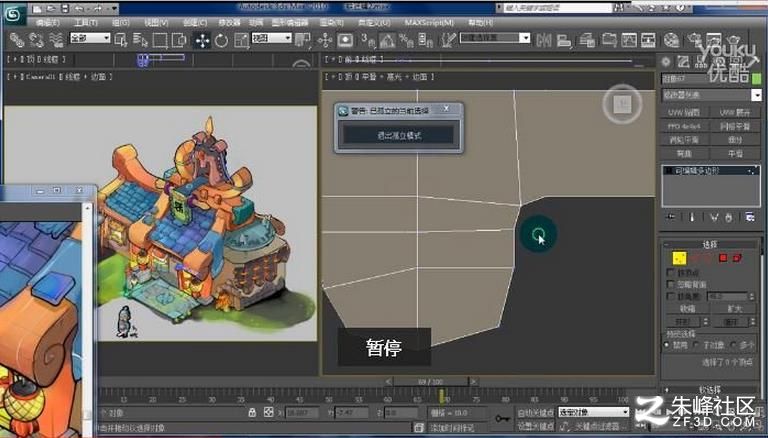Image resolution: width=768 pixels, height=438 pixels.
Task: Open the Help(H) menu
Action: (480, 23)
